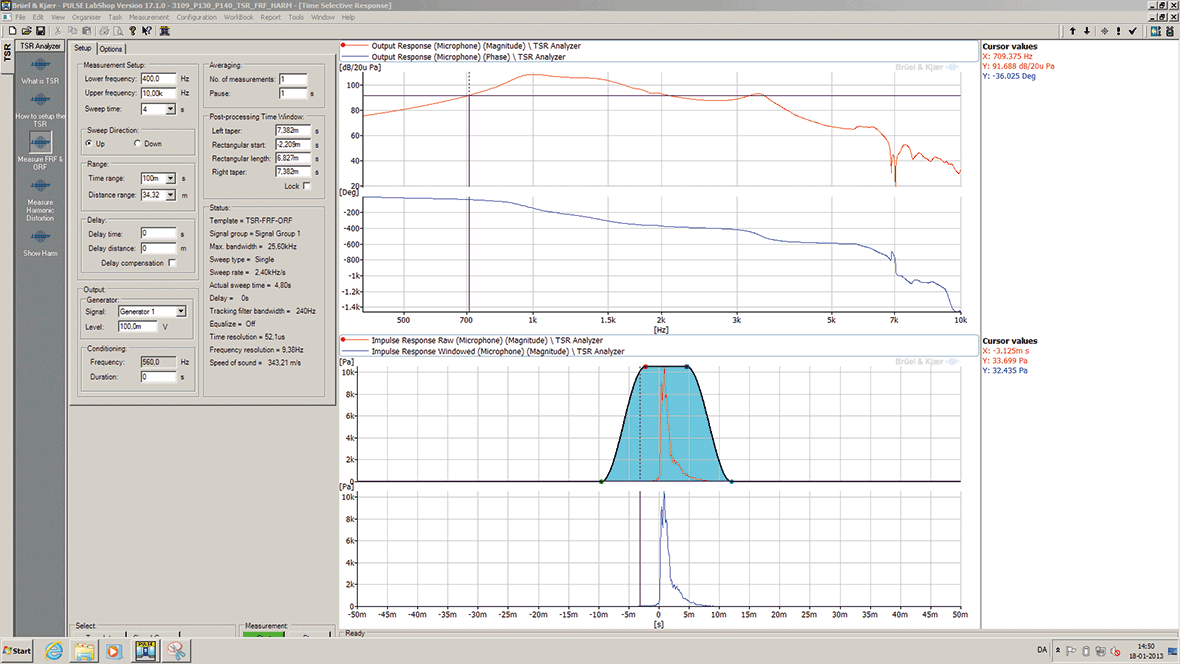The image size is (1180, 664).
Task: Click the Lower frequency input field
Action: 158,78
